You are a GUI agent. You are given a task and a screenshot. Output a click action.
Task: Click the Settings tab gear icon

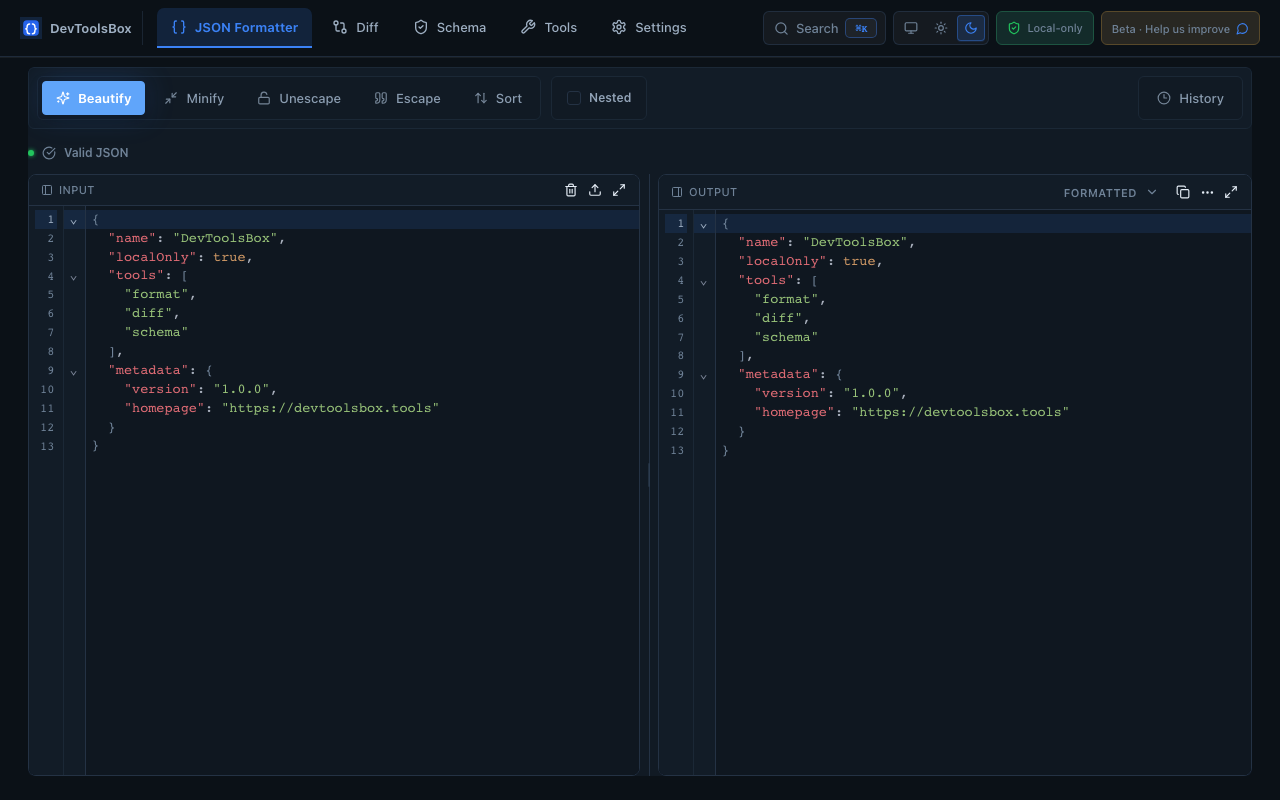pyautogui.click(x=619, y=28)
